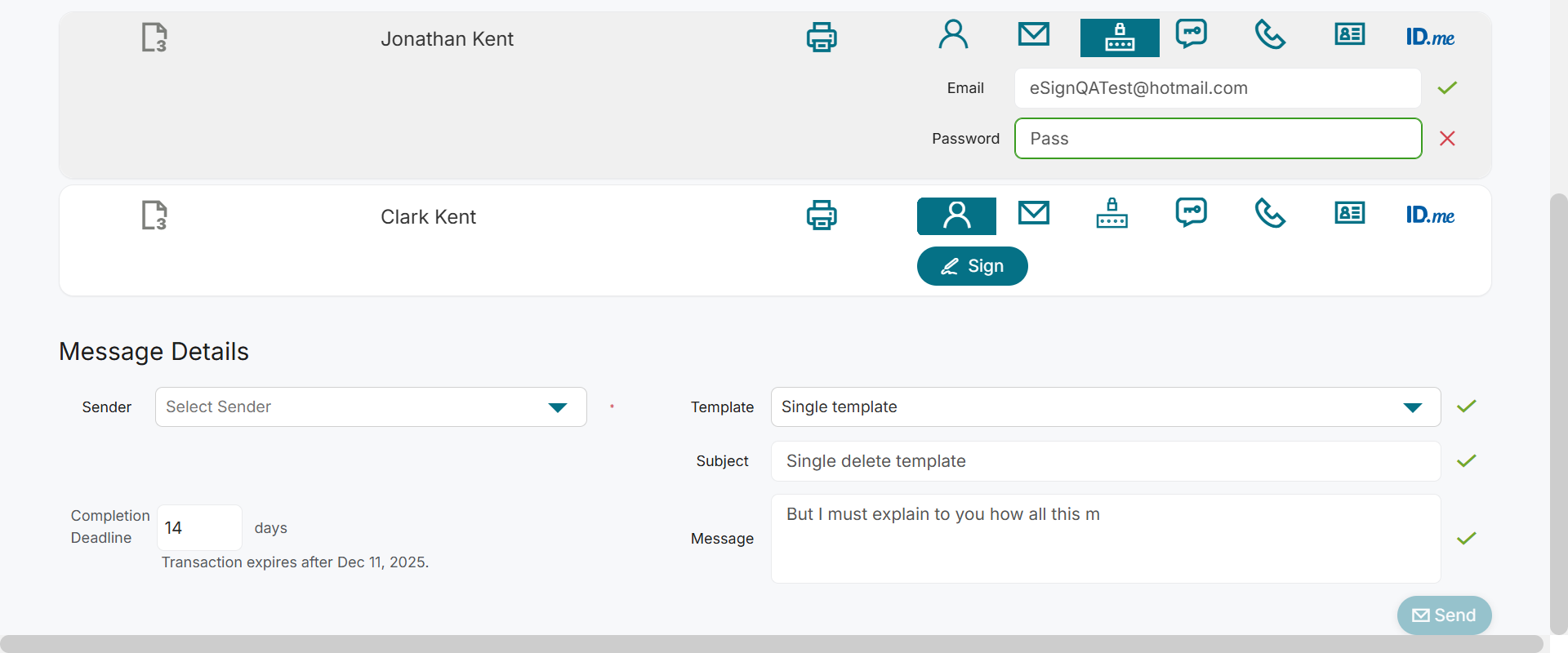Screen dimensions: 1568x653
Task: Click Jonathan Kent's print icon
Action: (x=822, y=38)
